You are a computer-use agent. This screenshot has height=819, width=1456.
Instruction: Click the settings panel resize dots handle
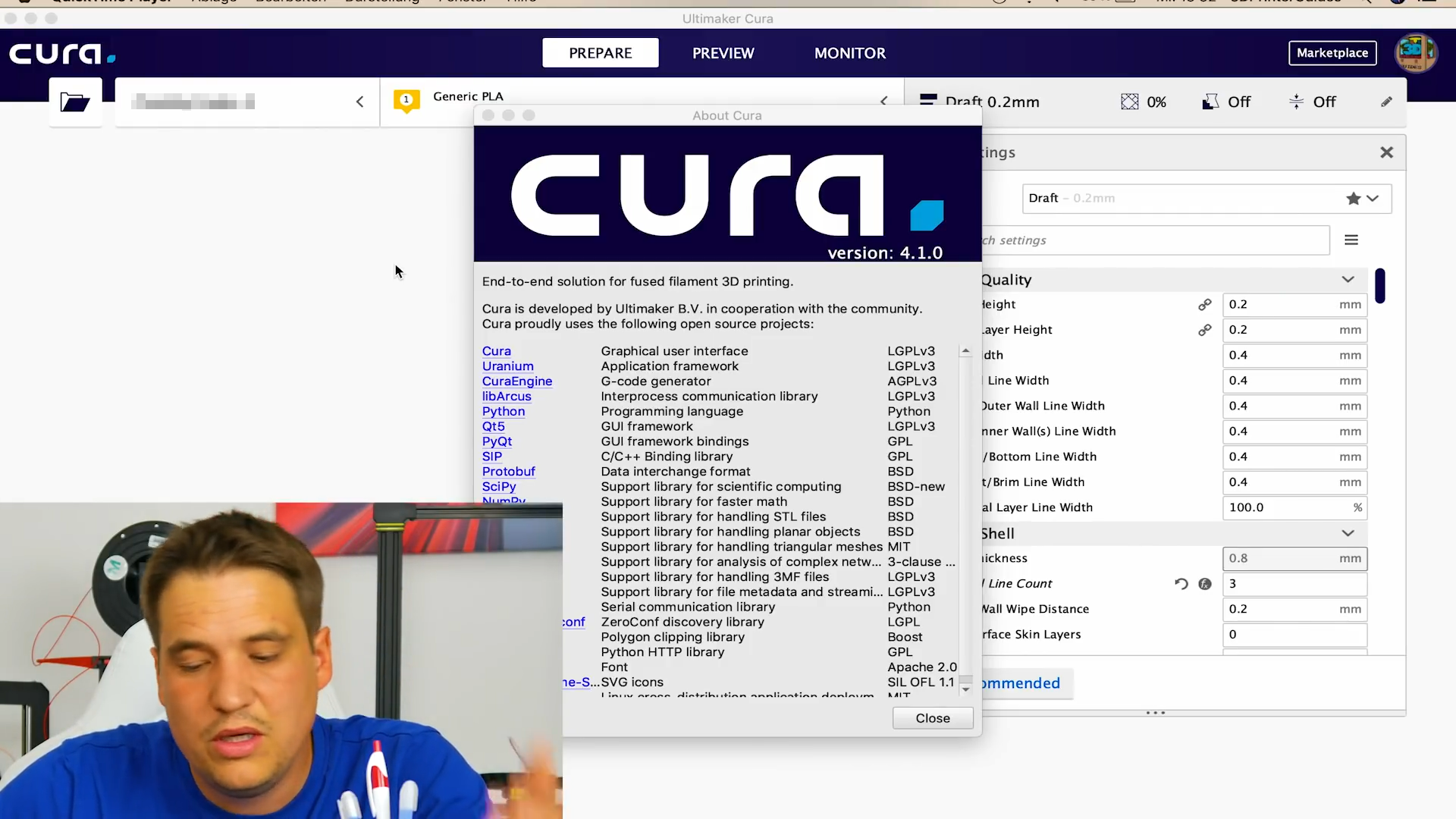(1155, 714)
